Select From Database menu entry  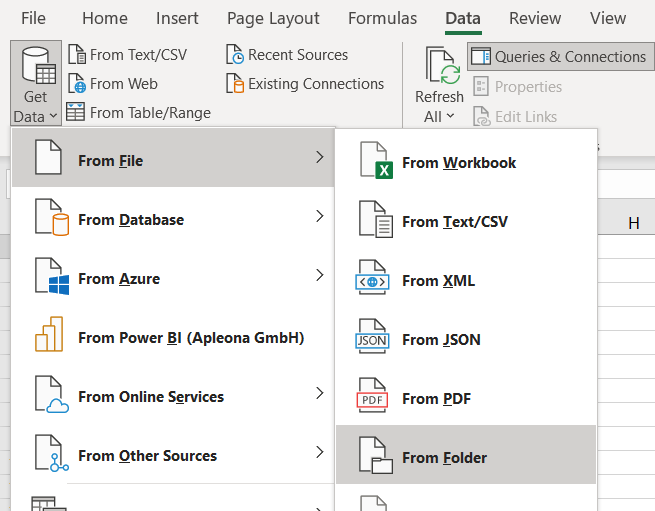pos(173,216)
